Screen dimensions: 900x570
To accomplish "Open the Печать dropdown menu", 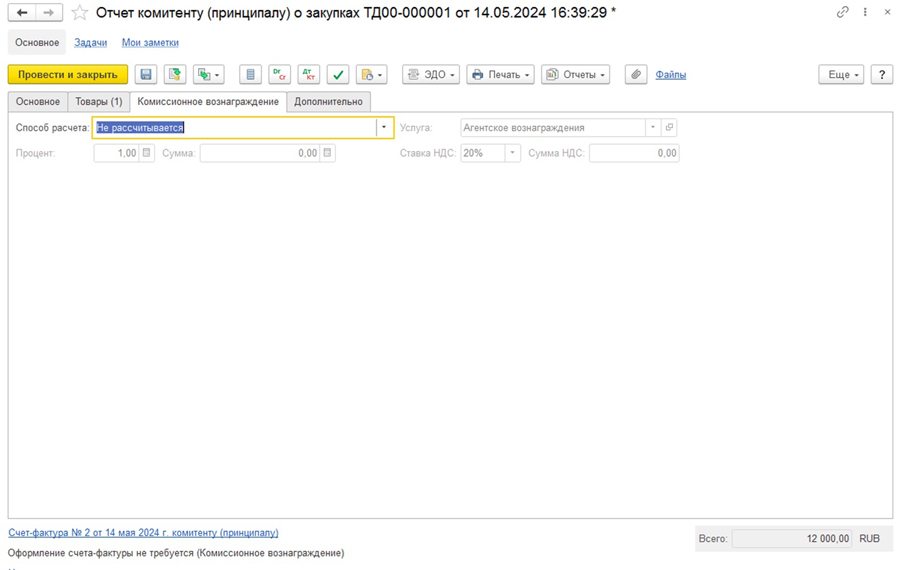I will (500, 75).
